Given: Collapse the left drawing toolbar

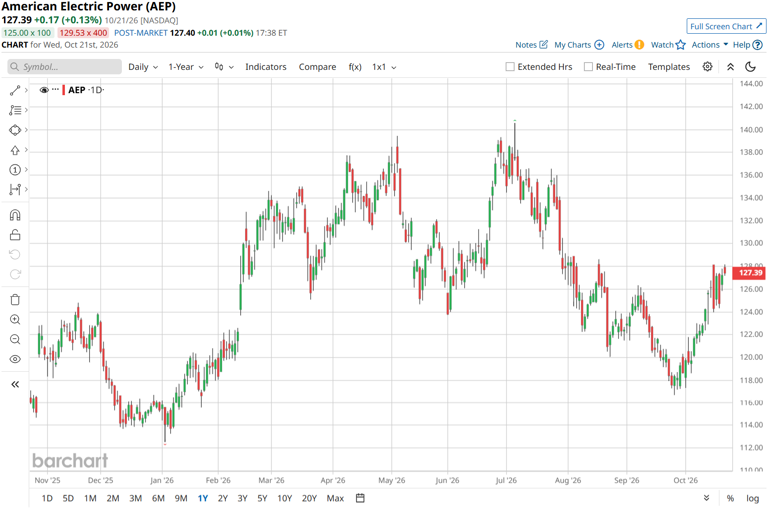Looking at the screenshot, I should click(15, 385).
